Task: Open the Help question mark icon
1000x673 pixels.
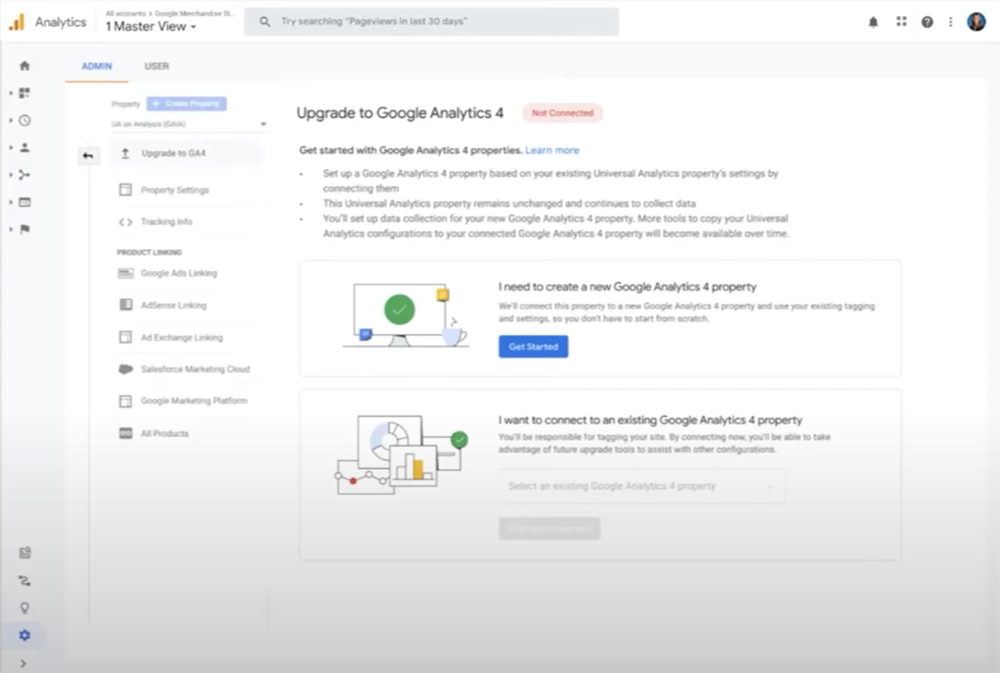Action: coord(927,22)
